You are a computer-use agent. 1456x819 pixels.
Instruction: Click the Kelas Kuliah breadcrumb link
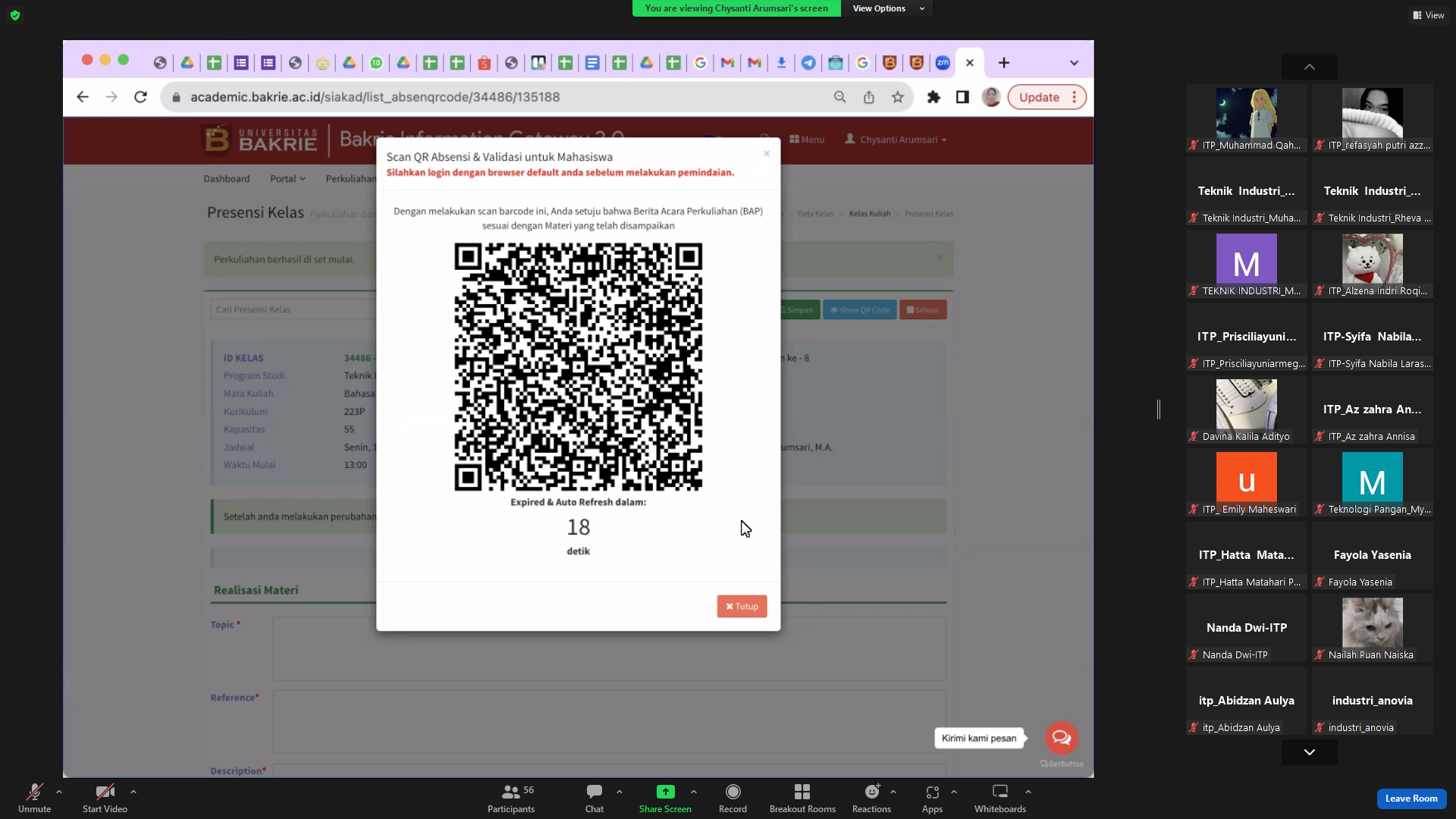[x=870, y=214]
